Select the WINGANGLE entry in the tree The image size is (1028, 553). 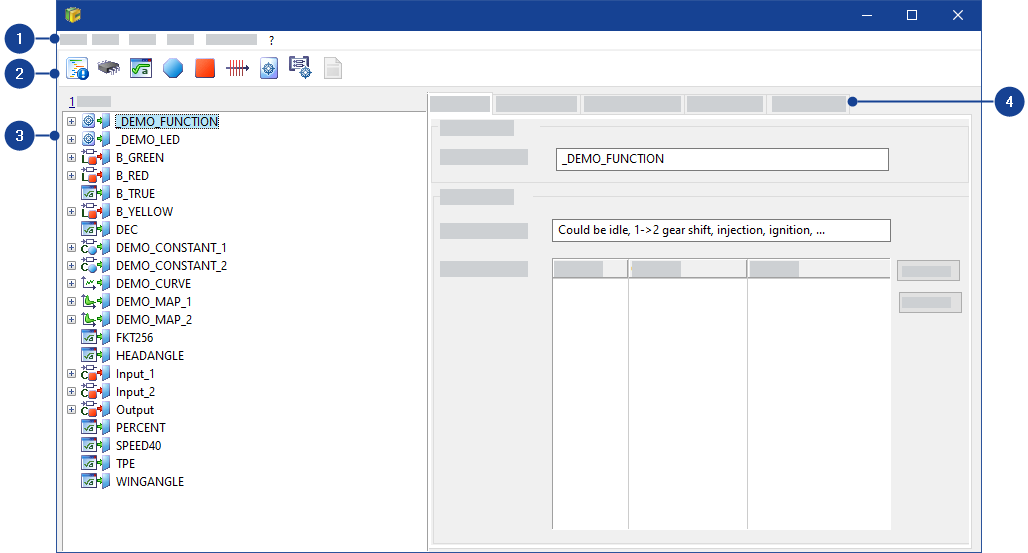(149, 482)
